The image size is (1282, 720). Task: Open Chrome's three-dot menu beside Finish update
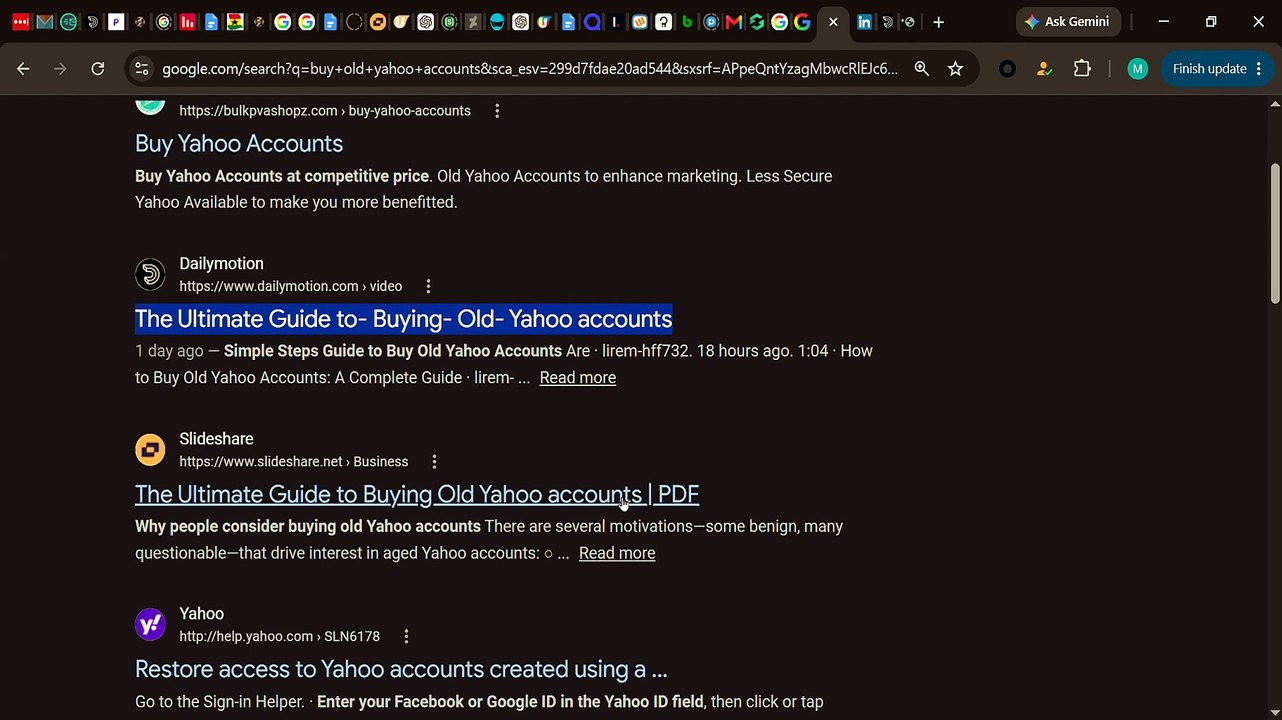point(1258,69)
